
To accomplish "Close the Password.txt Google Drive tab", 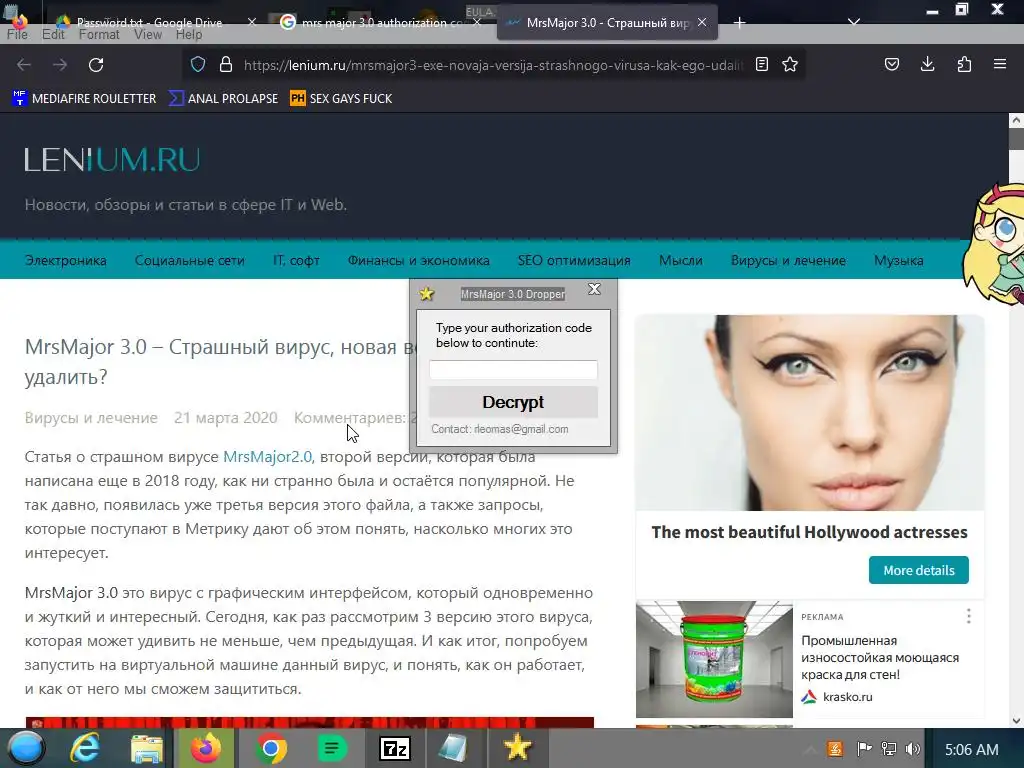I will 251,22.
